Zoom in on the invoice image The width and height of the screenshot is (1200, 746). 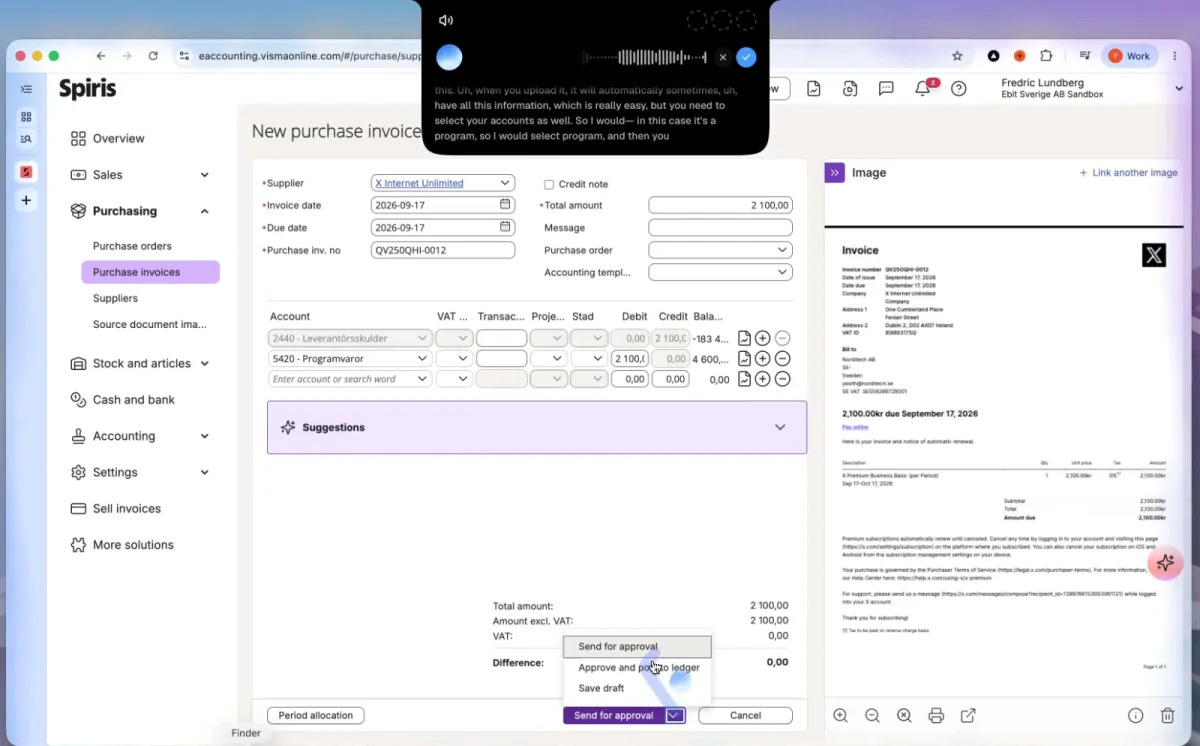pos(841,716)
